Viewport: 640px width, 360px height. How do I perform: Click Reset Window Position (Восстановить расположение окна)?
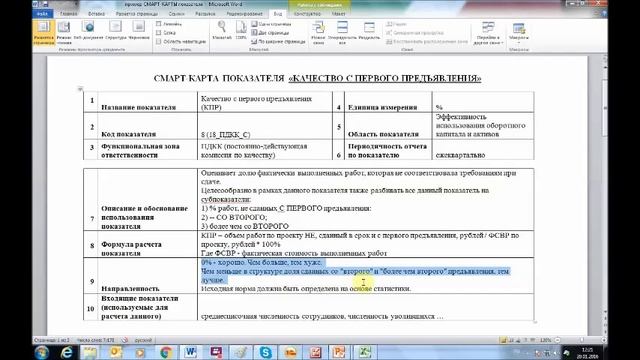point(427,42)
